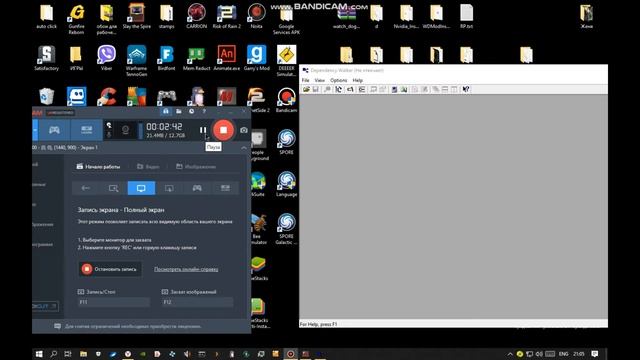This screenshot has height=360, width=640.
Task: Select game recording mode in Bandicam top bar
Action: coord(54,130)
